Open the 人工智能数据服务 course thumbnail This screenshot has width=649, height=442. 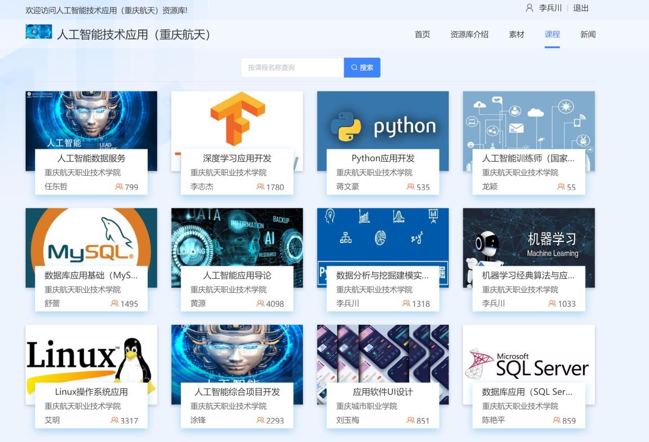pyautogui.click(x=91, y=120)
